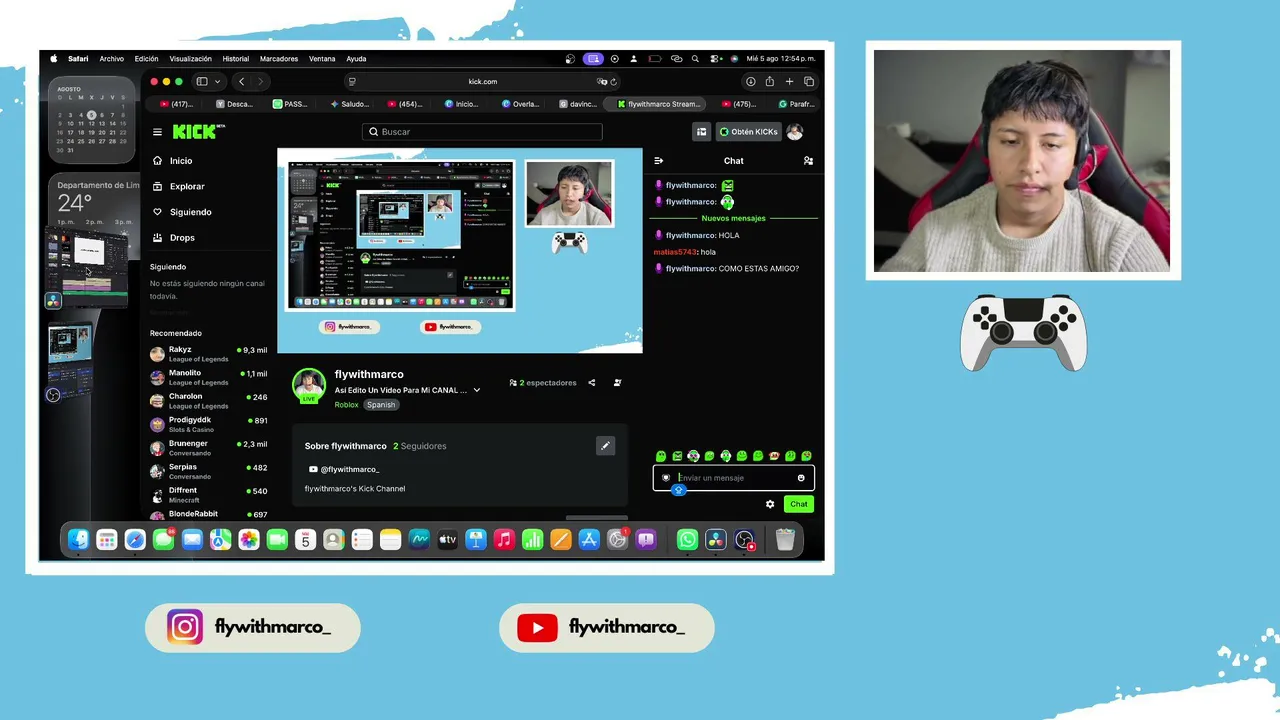This screenshot has width=1280, height=720.
Task: Click the Obtén KICKs button
Action: pos(749,132)
